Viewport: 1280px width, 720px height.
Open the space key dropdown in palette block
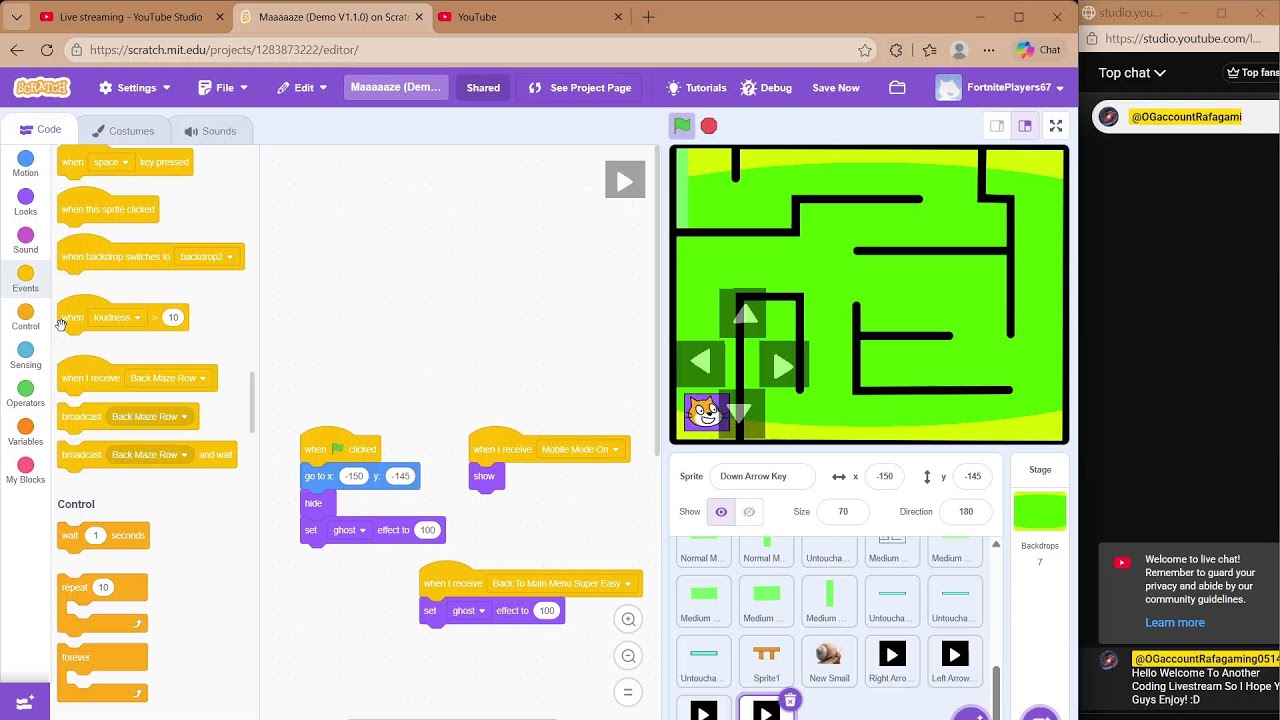tap(112, 162)
